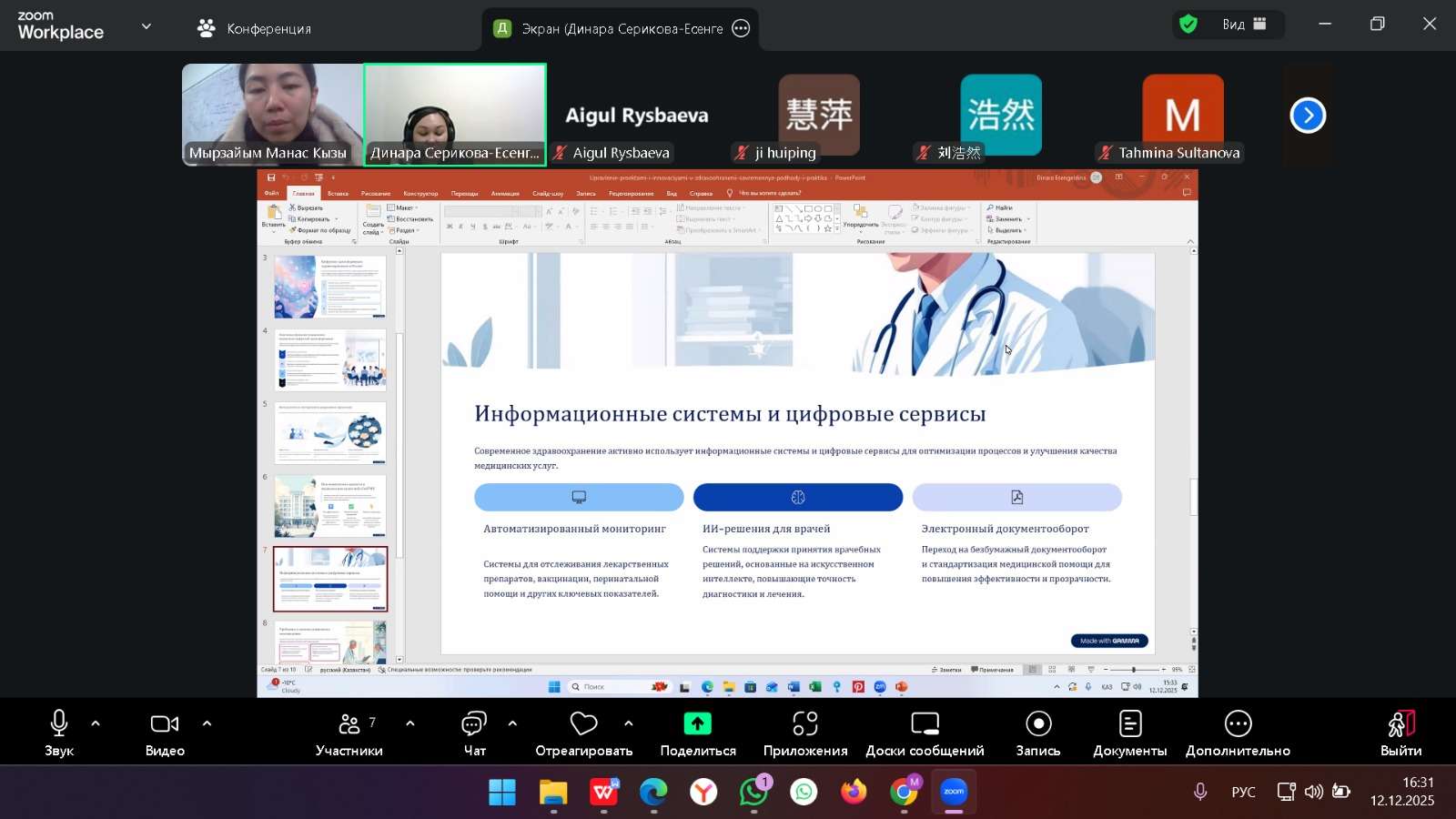Open the Documents panel
This screenshot has height=819, width=1456.
pos(1129,733)
